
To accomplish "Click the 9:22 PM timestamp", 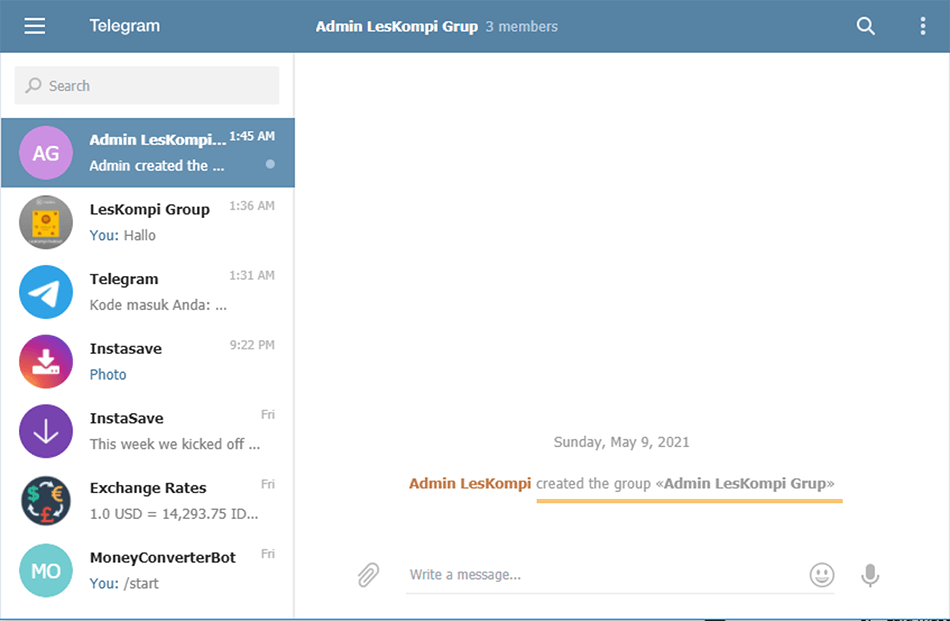I will pyautogui.click(x=252, y=345).
